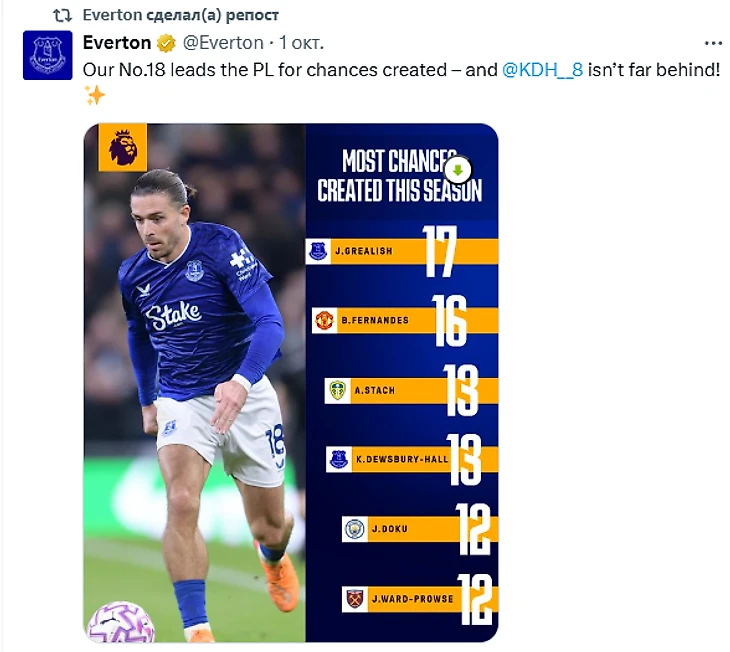Click the Everton crest beside K.Dewsbury-Hall
This screenshot has height=652, width=730.
[340, 459]
